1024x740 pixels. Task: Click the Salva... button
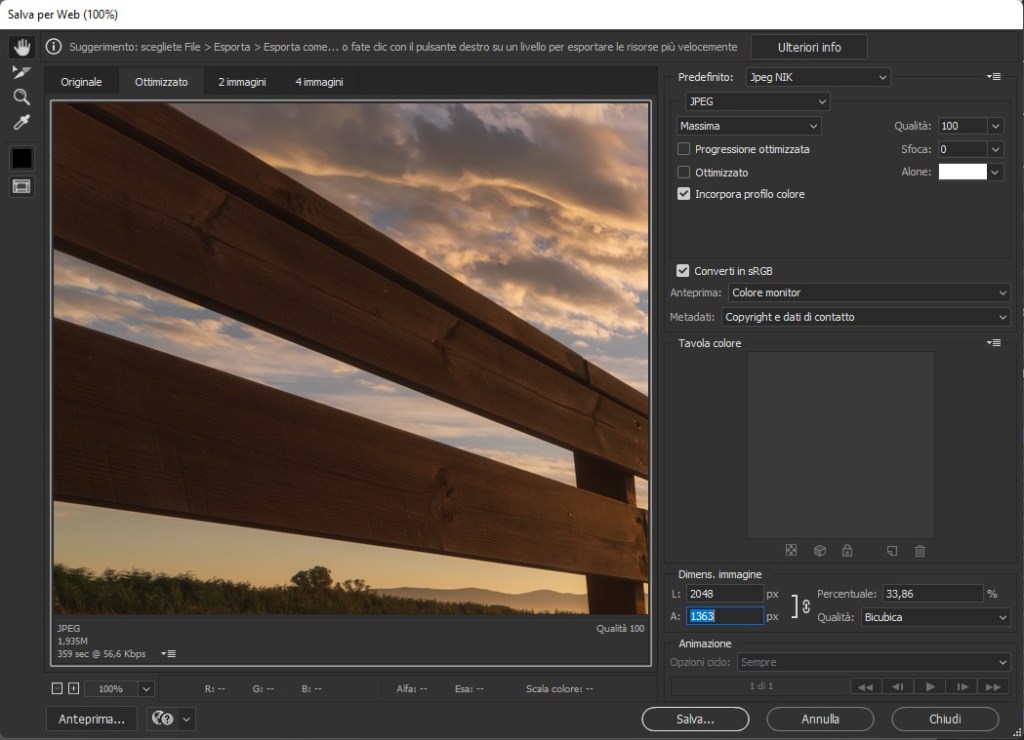(x=694, y=719)
